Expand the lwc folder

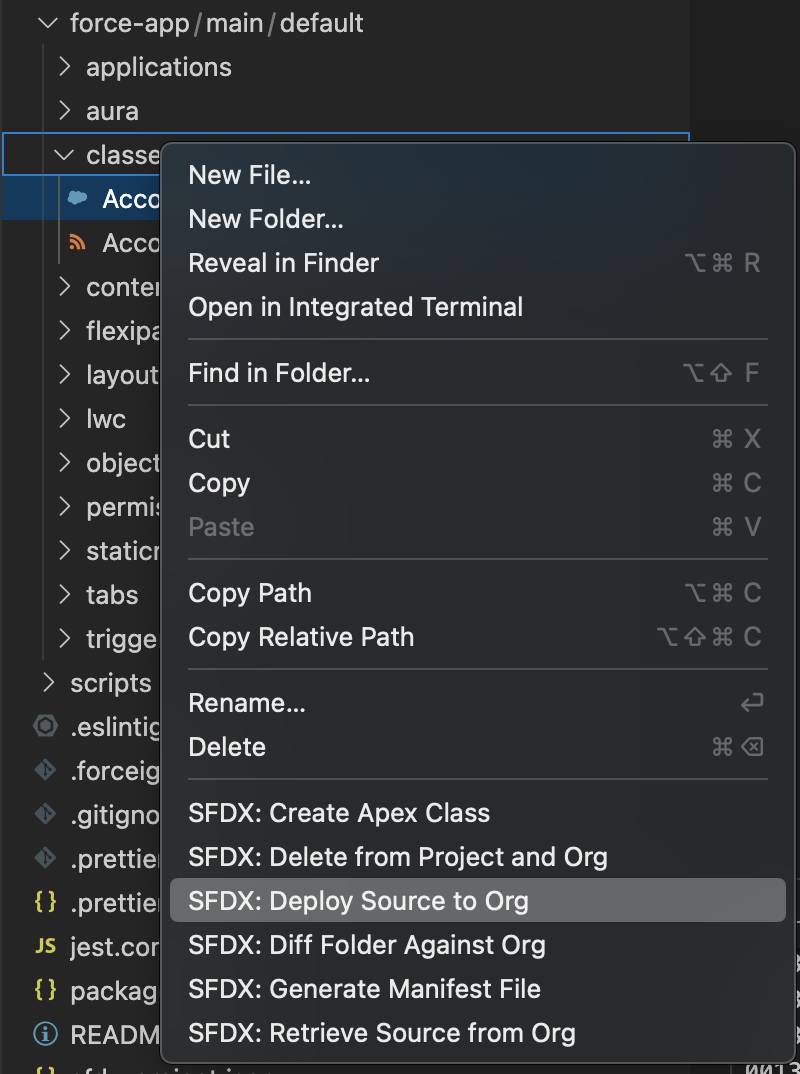tap(103, 419)
